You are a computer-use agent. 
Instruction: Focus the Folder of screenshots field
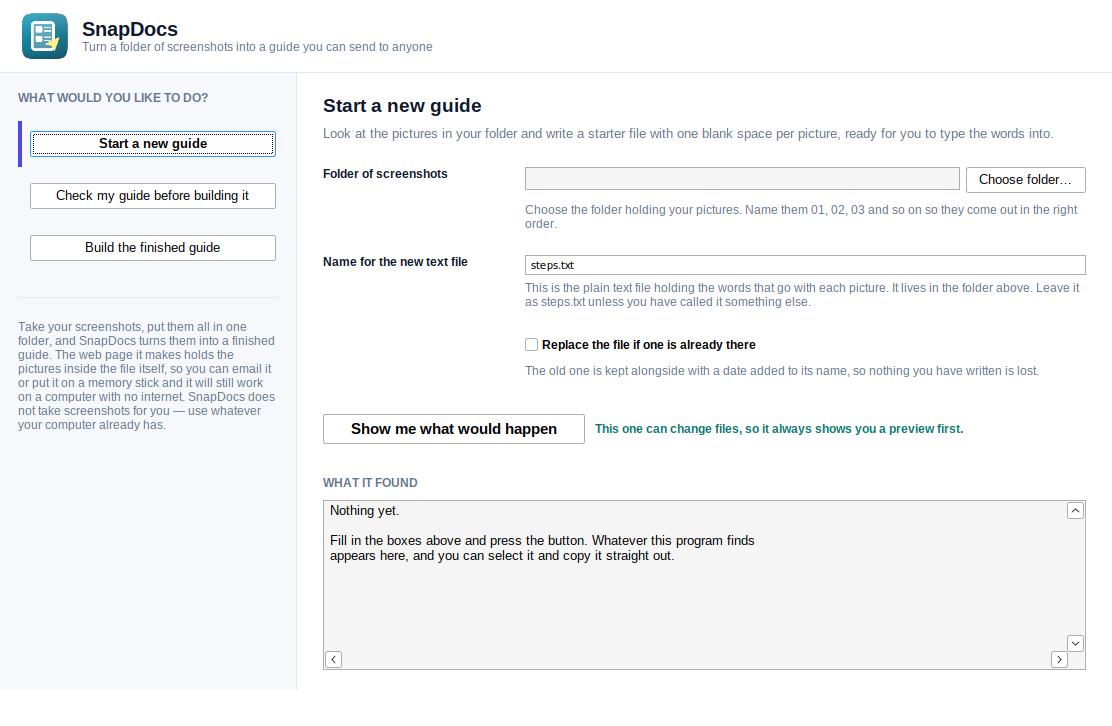[742, 179]
